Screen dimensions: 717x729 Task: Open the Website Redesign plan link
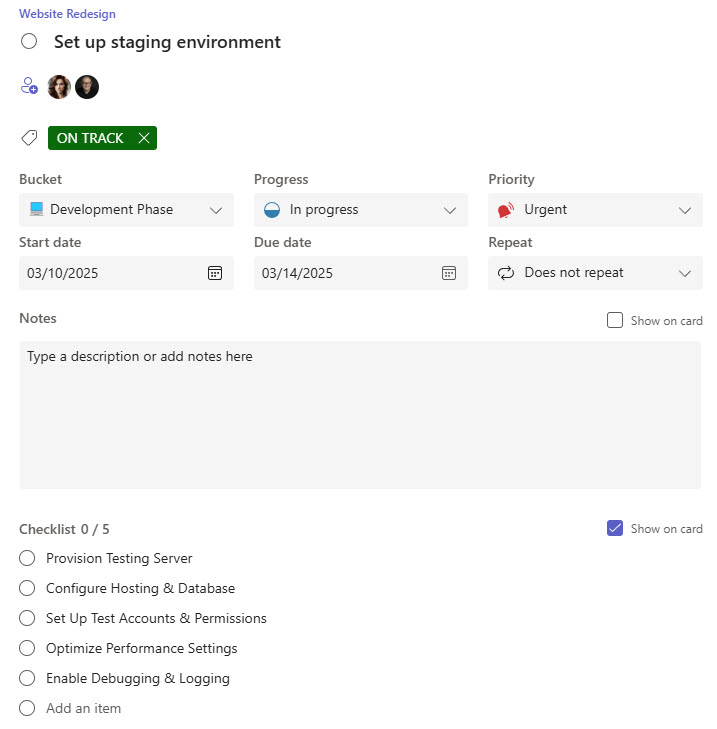point(67,14)
